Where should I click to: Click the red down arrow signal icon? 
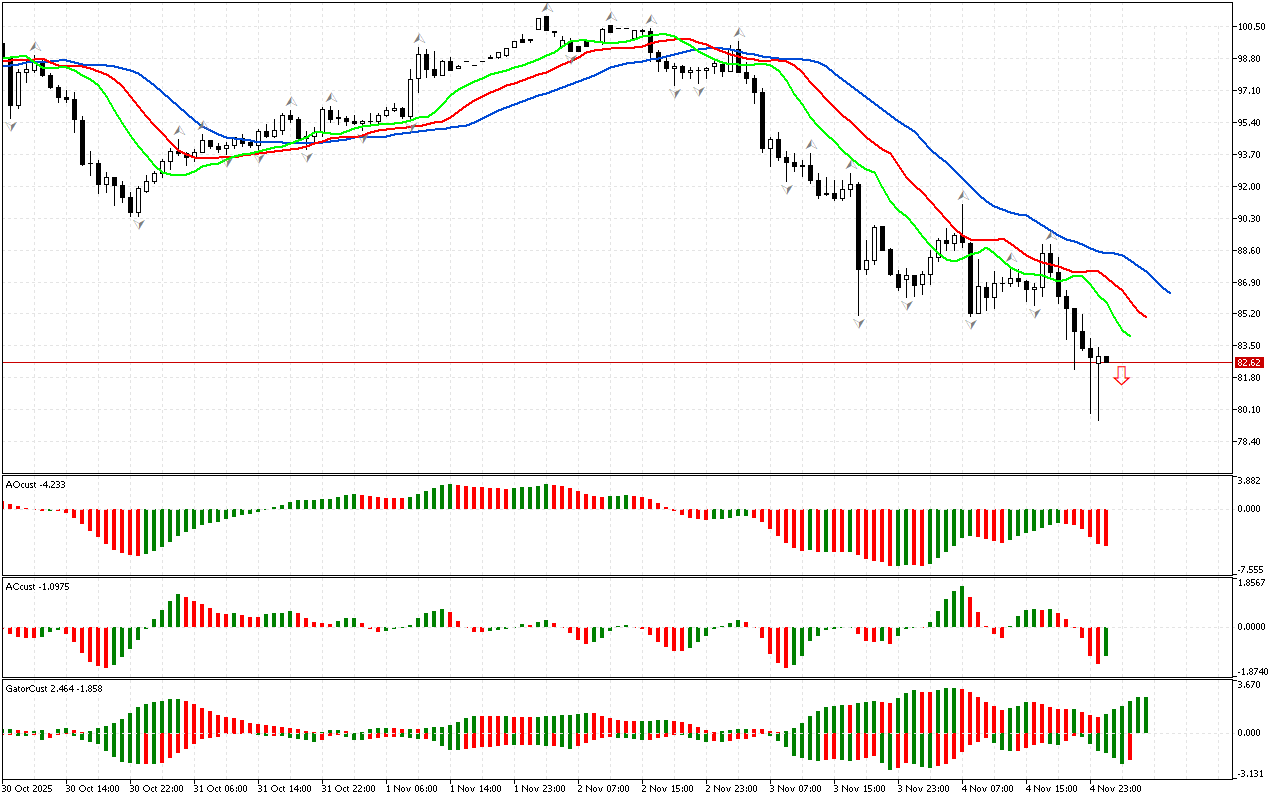tap(1122, 376)
